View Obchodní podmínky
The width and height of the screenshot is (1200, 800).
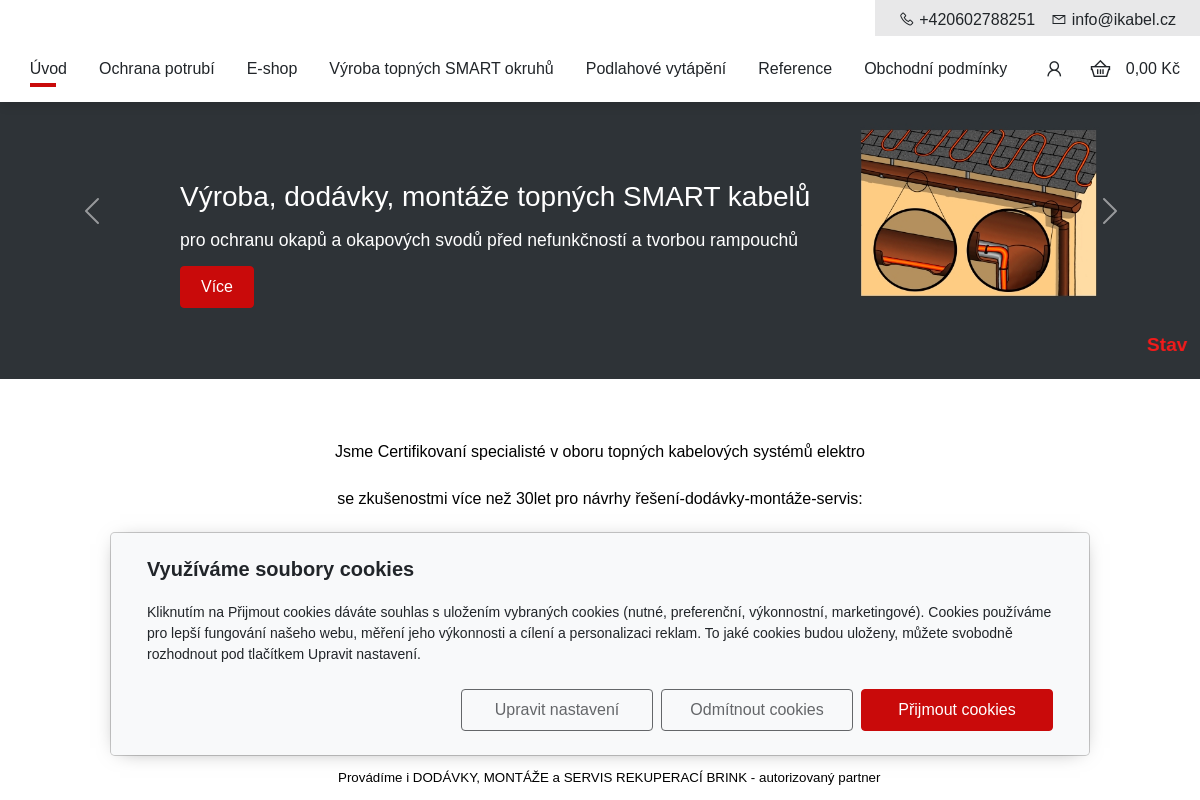pos(935,68)
